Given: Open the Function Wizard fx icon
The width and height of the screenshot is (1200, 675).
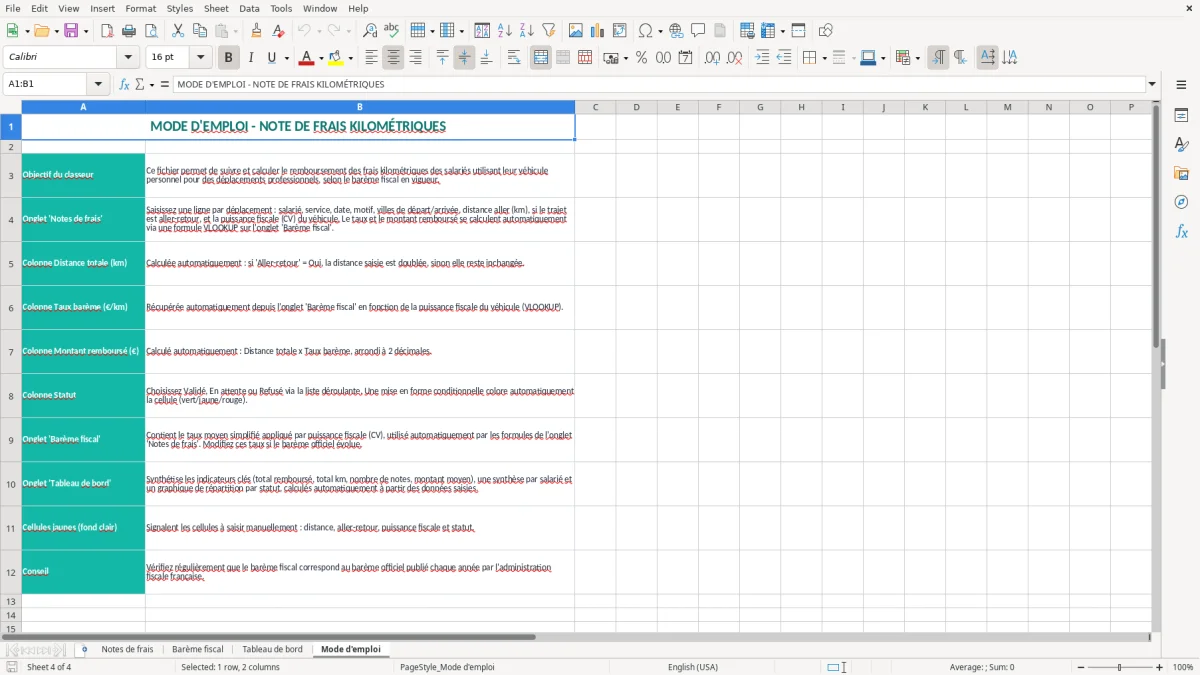Looking at the screenshot, I should [x=124, y=84].
